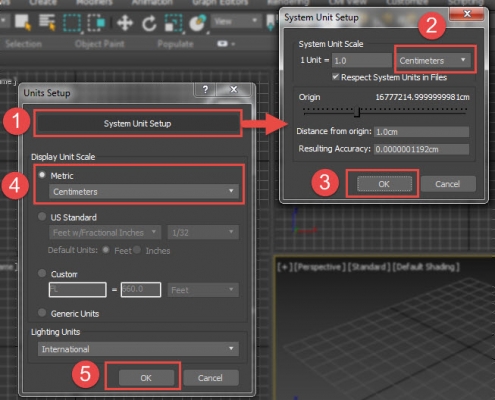Image resolution: width=495 pixels, height=400 pixels.
Task: Click the Lighting Units label
Action: point(55,332)
